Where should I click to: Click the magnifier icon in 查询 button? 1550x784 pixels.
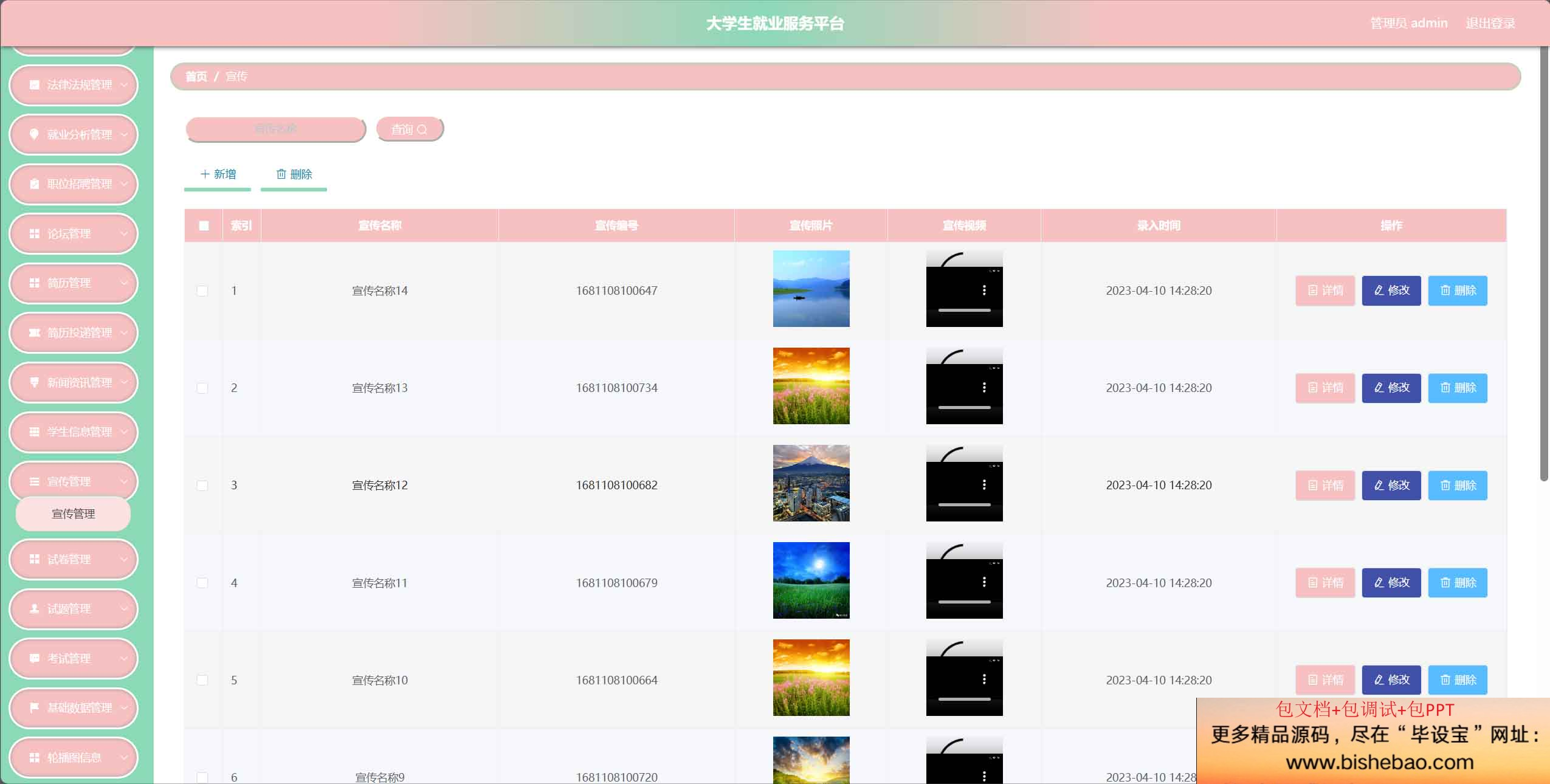click(422, 129)
